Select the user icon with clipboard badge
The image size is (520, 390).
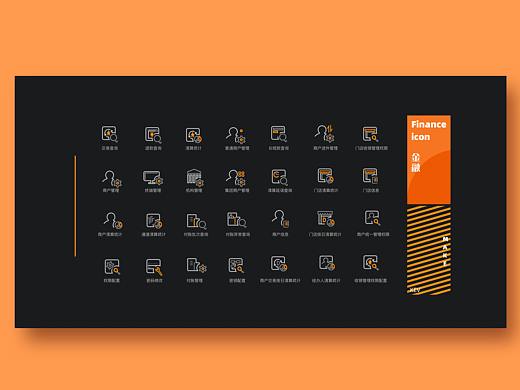click(x=280, y=218)
